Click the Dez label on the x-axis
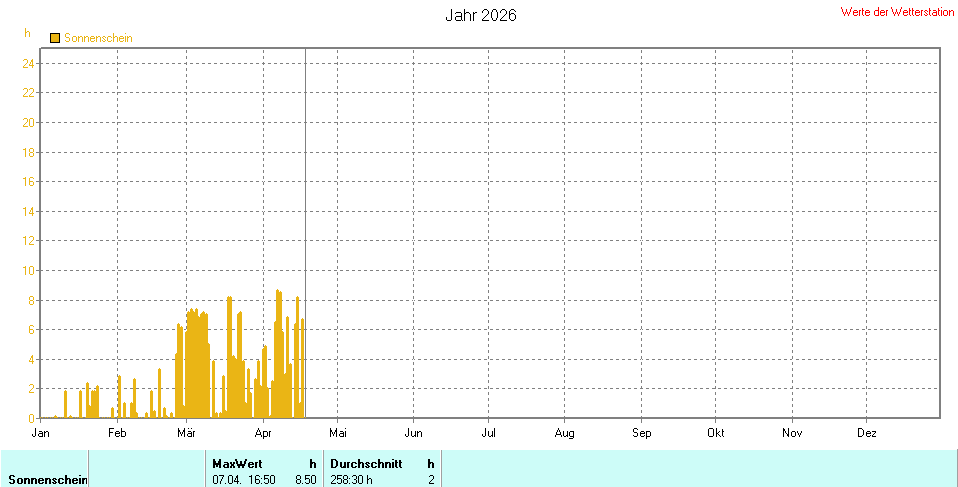Screen dimensions: 958x487 click(x=867, y=433)
